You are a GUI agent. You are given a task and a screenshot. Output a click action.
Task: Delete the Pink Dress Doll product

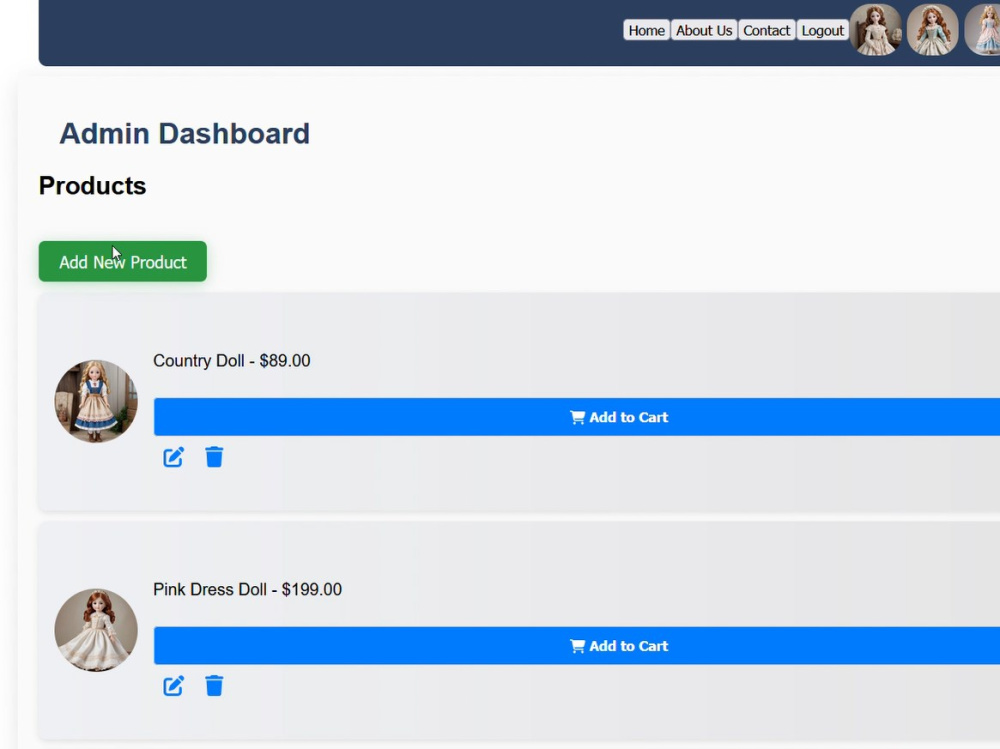click(214, 686)
